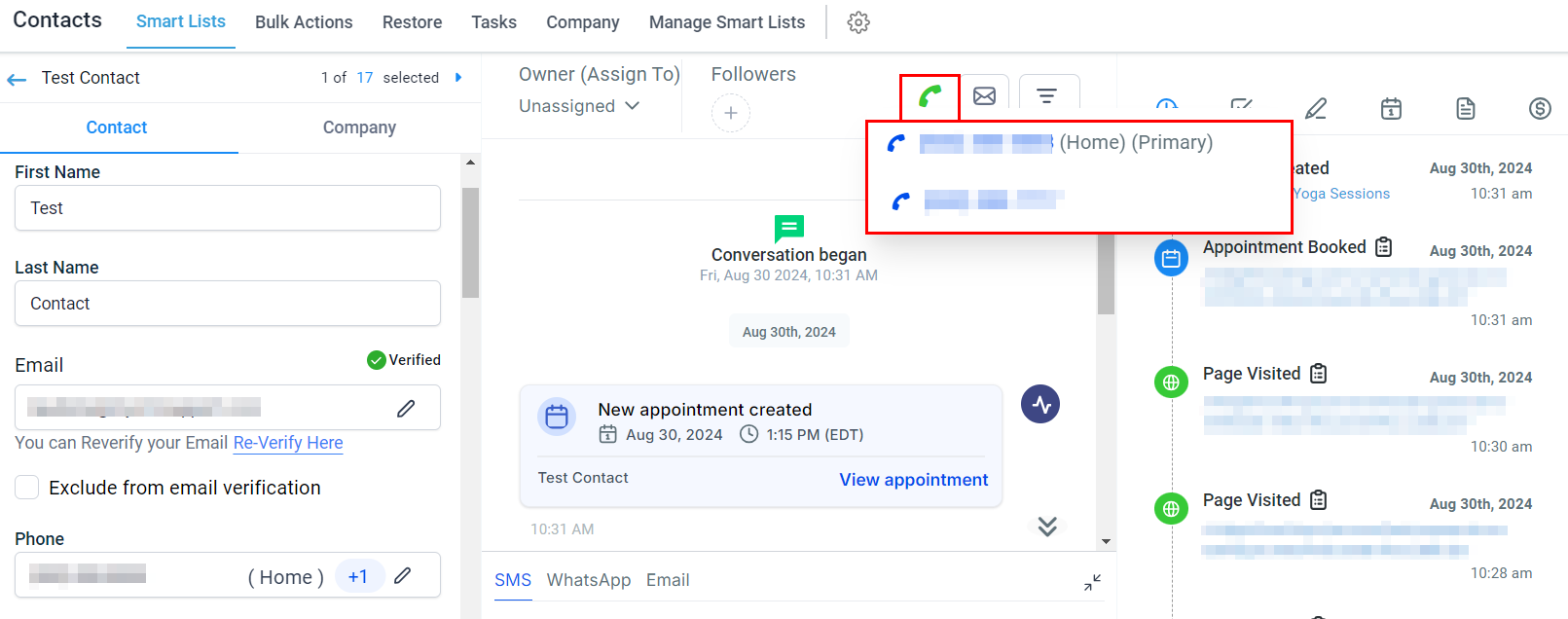Image resolution: width=1568 pixels, height=619 pixels.
Task: Click scroll-down arrow of conversation panel
Action: (x=1106, y=541)
